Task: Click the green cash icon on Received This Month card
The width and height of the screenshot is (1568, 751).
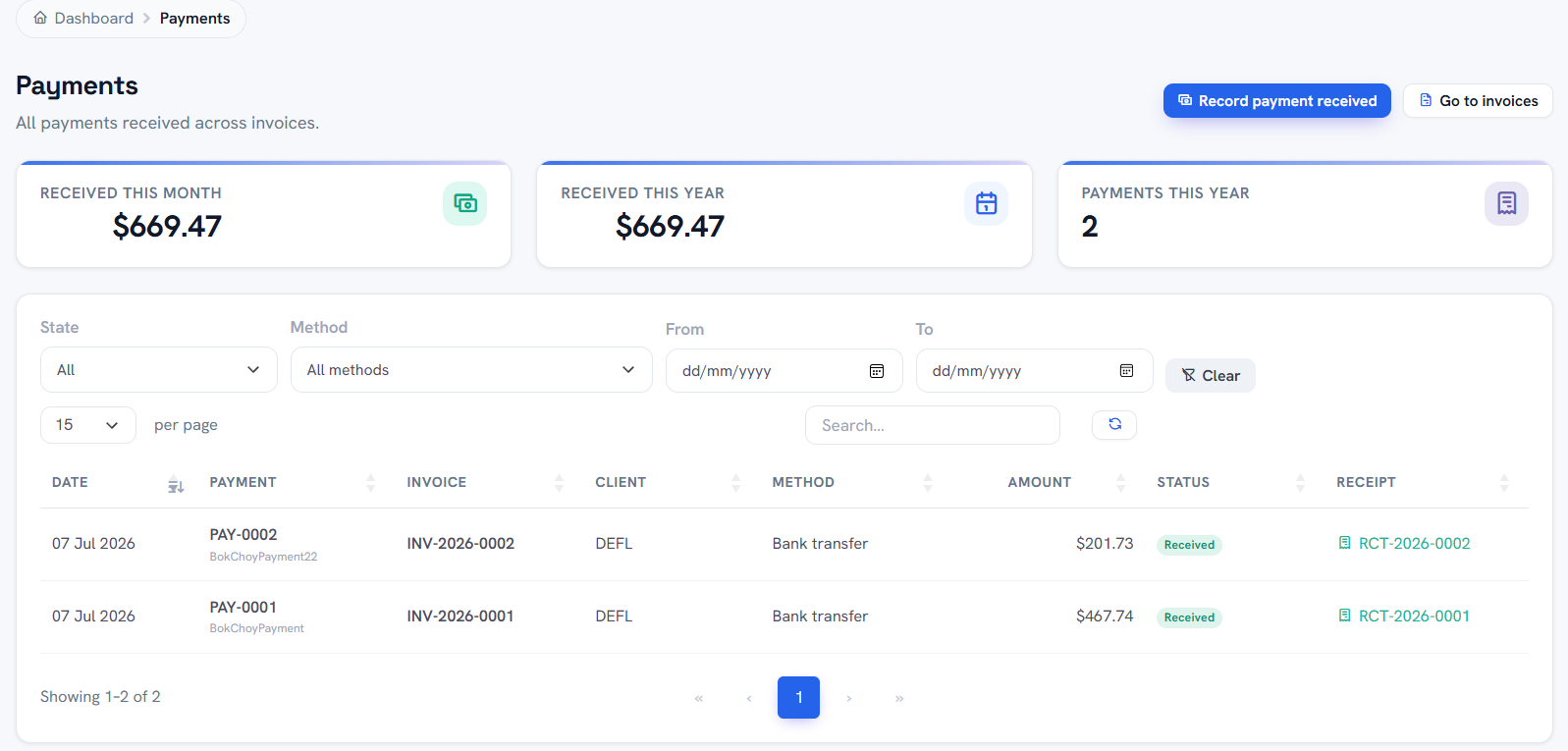Action: click(x=464, y=203)
